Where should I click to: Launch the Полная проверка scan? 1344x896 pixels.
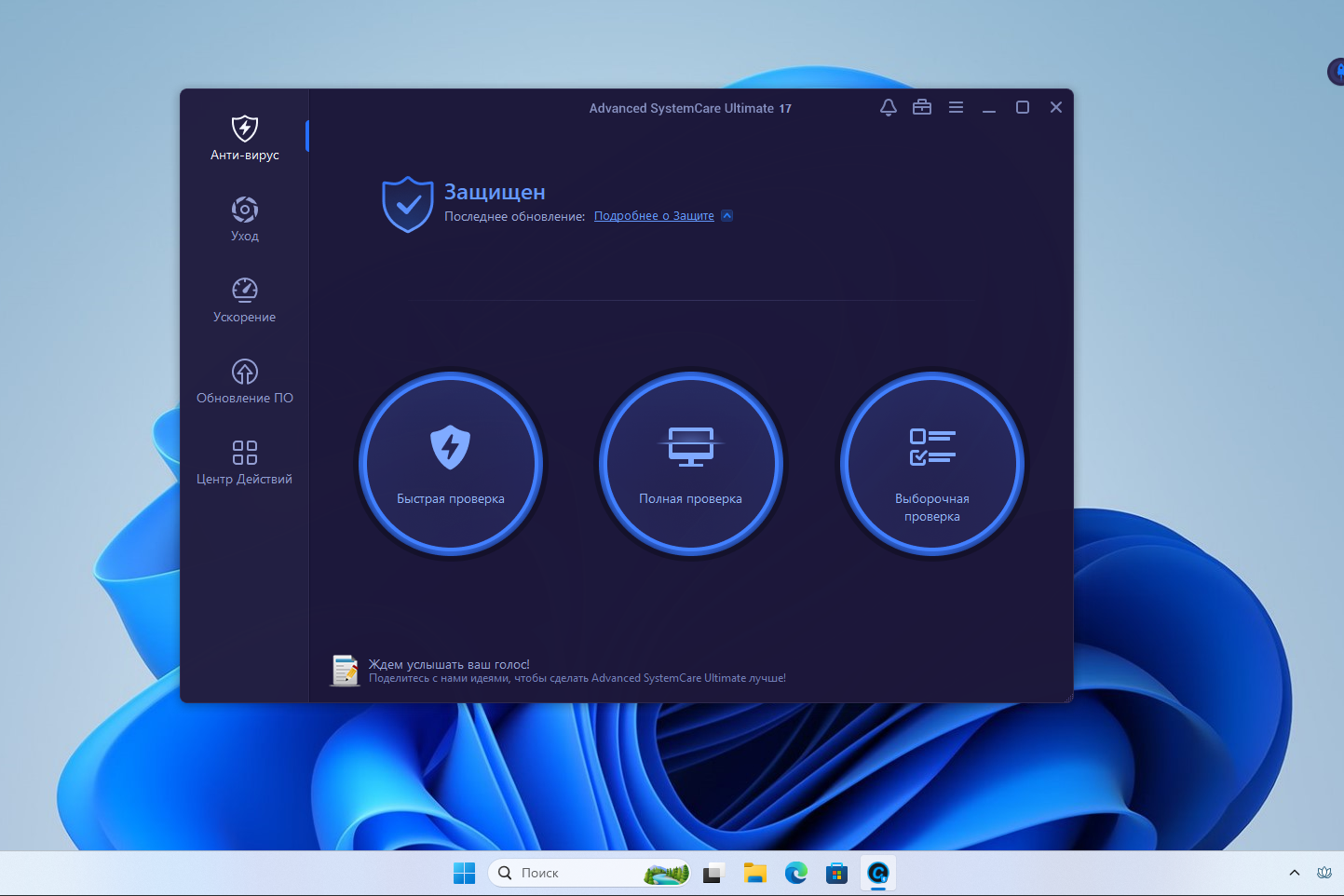(x=690, y=463)
